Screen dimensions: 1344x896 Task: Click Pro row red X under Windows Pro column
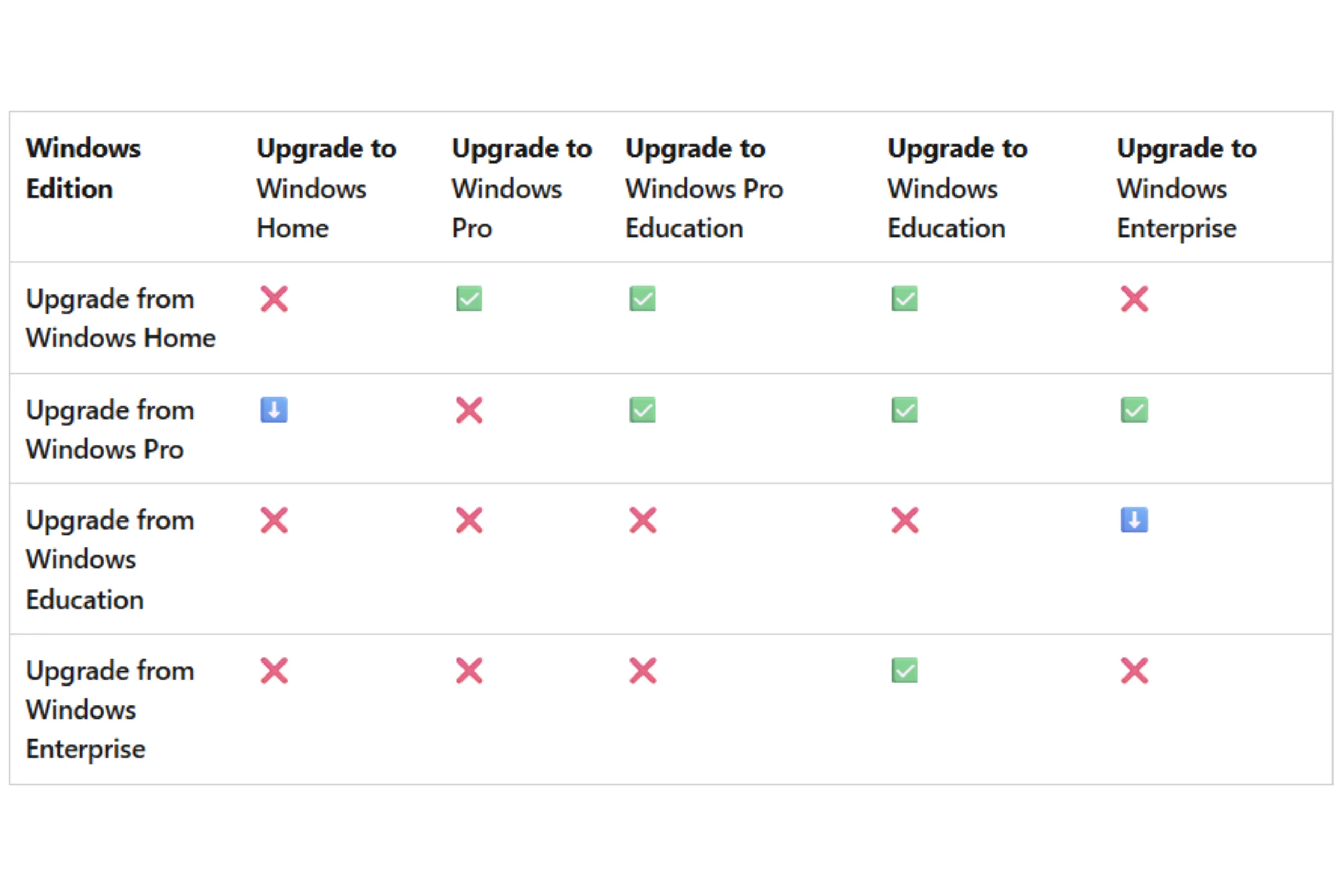tap(469, 410)
